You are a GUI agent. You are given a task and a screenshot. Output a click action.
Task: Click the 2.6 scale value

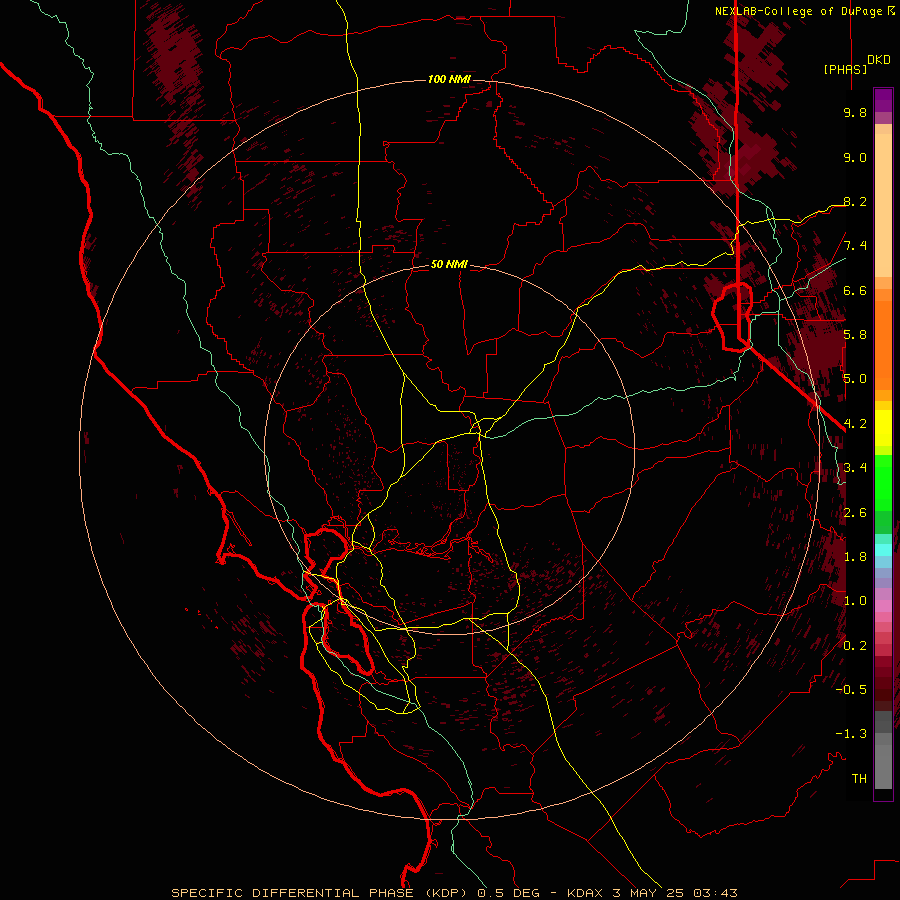click(855, 513)
